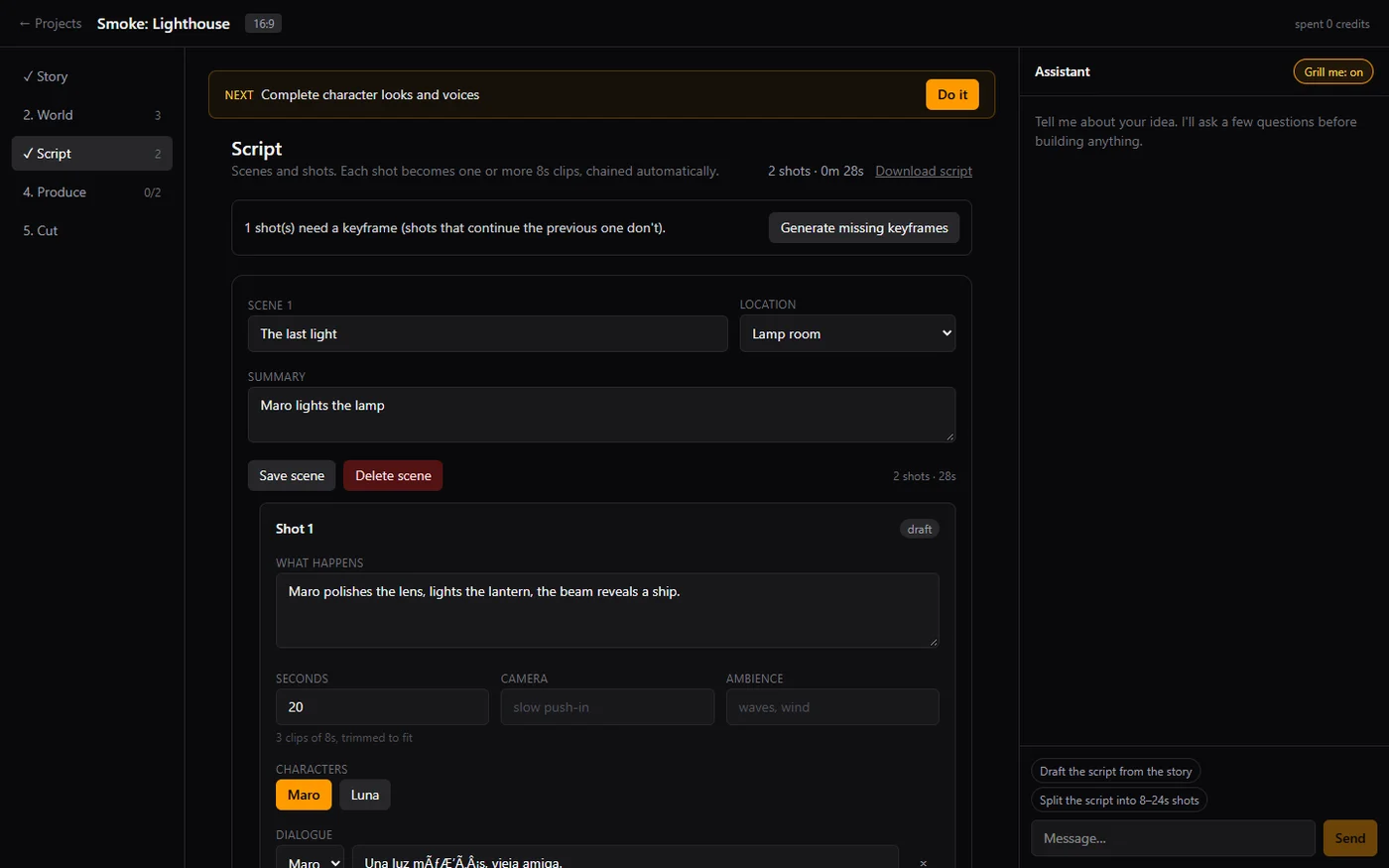Toggle the Maro character chip

(x=304, y=795)
